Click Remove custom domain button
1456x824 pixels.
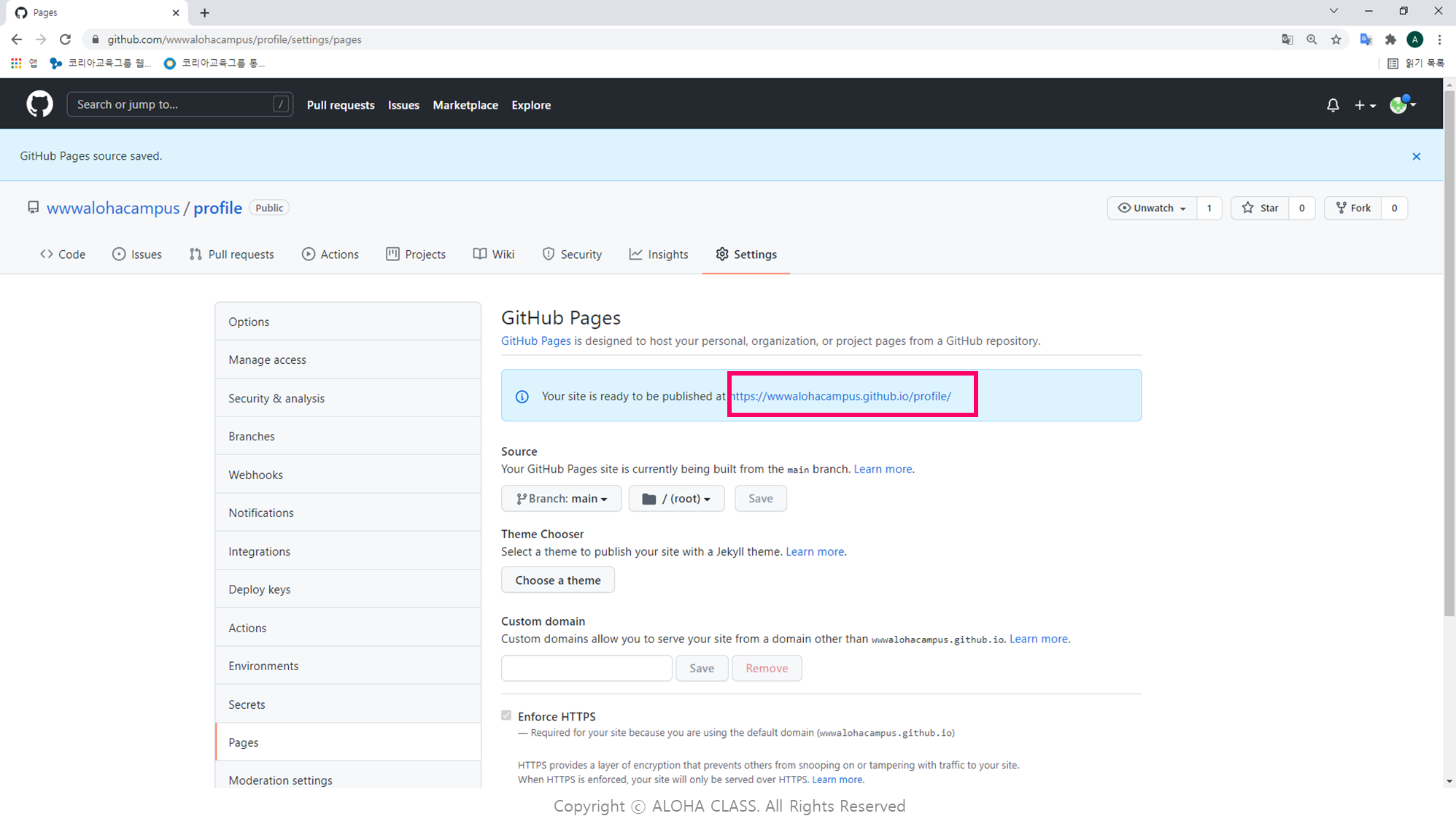pos(767,668)
